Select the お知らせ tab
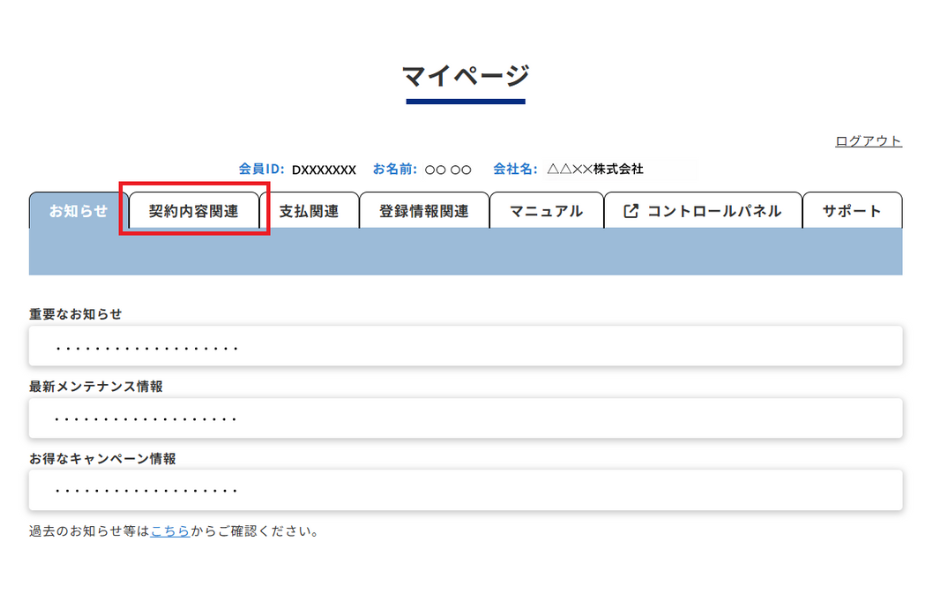Viewport: 940px width, 600px height. [x=78, y=211]
